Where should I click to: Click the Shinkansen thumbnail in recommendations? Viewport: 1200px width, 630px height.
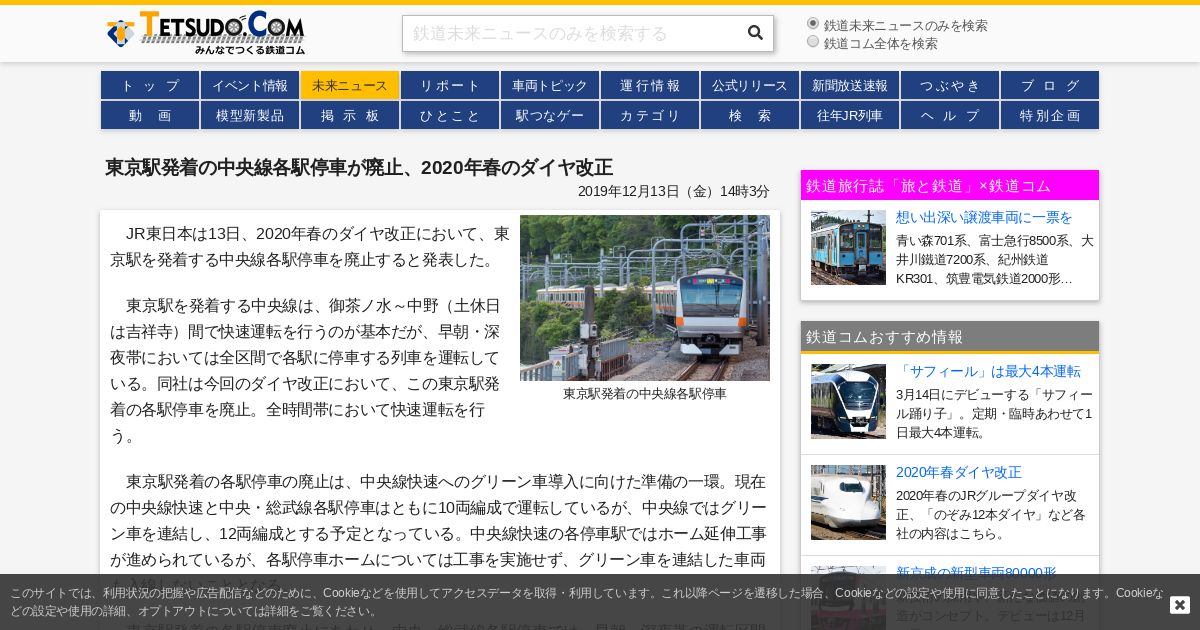coord(848,502)
